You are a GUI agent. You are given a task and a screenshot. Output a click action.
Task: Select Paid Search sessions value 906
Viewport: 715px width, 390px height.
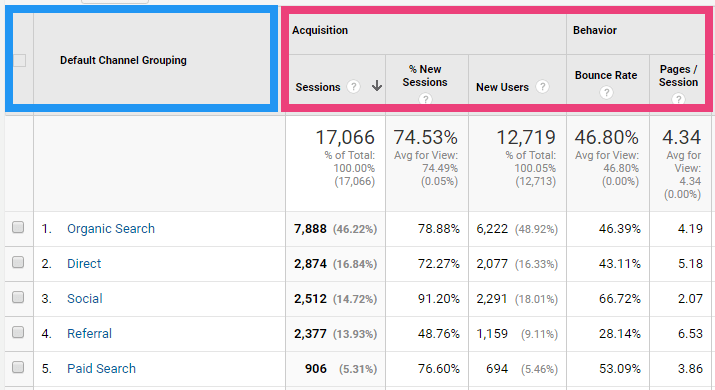pos(316,369)
